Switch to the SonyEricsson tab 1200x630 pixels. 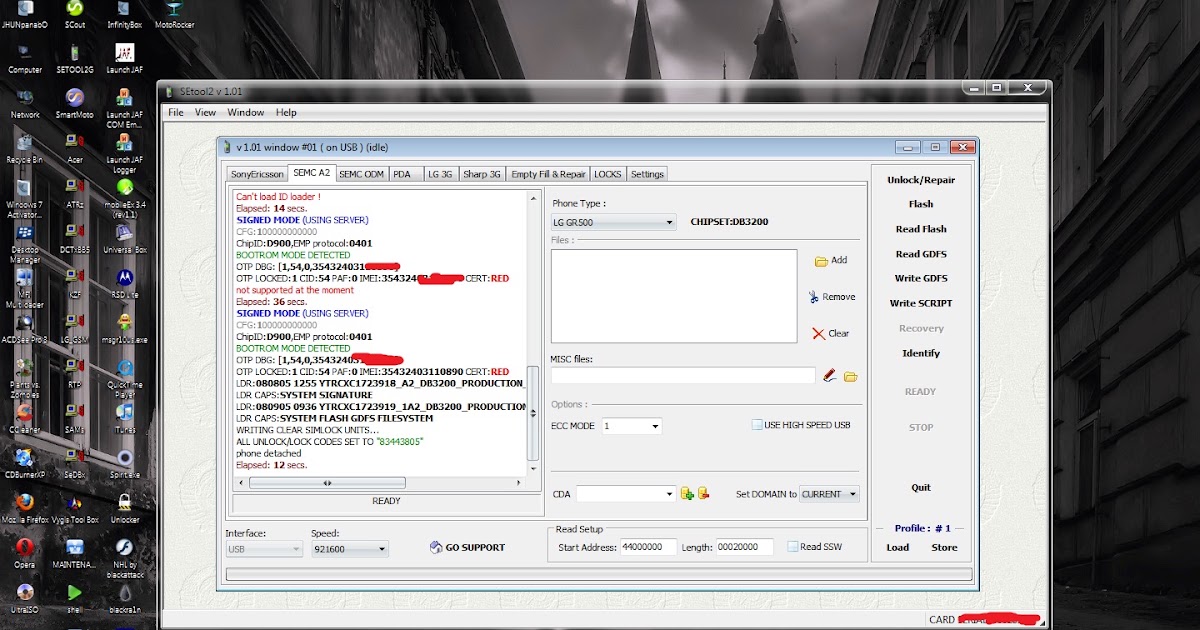[x=257, y=174]
